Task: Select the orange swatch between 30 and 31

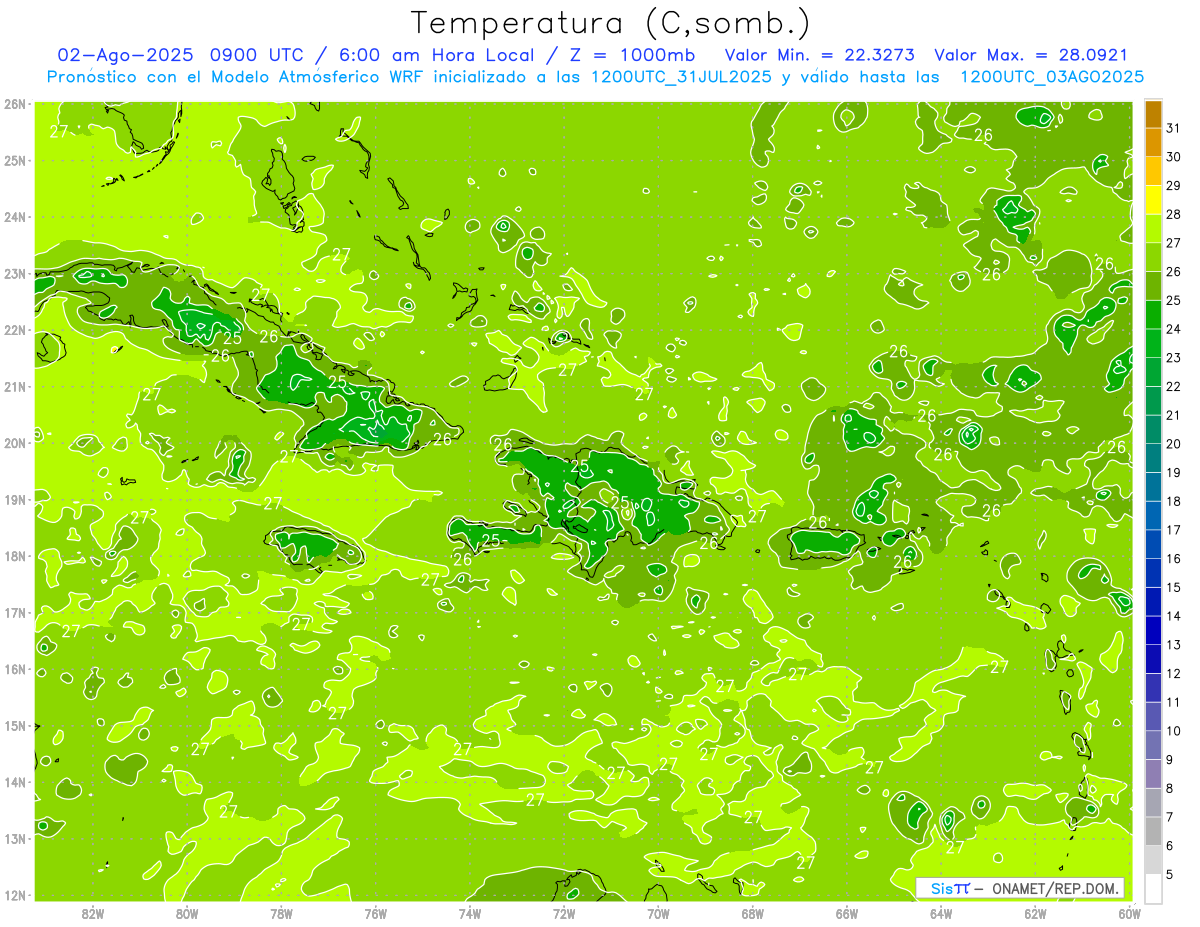Action: (1153, 143)
